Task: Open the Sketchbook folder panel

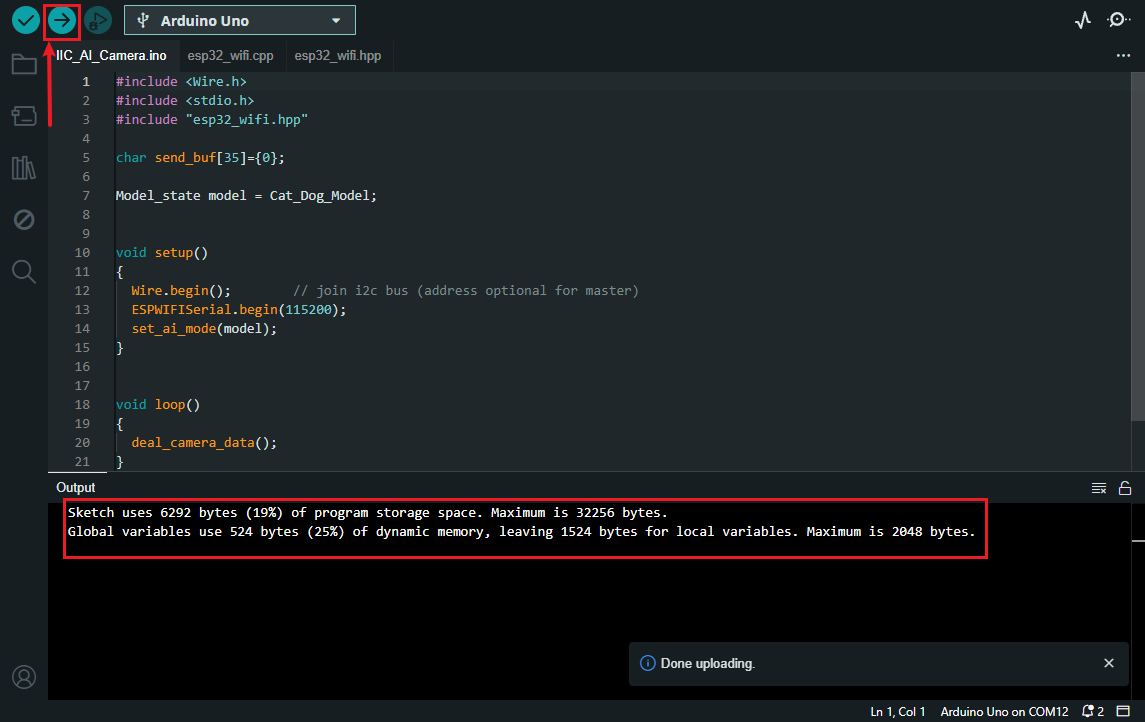Action: pyautogui.click(x=24, y=64)
